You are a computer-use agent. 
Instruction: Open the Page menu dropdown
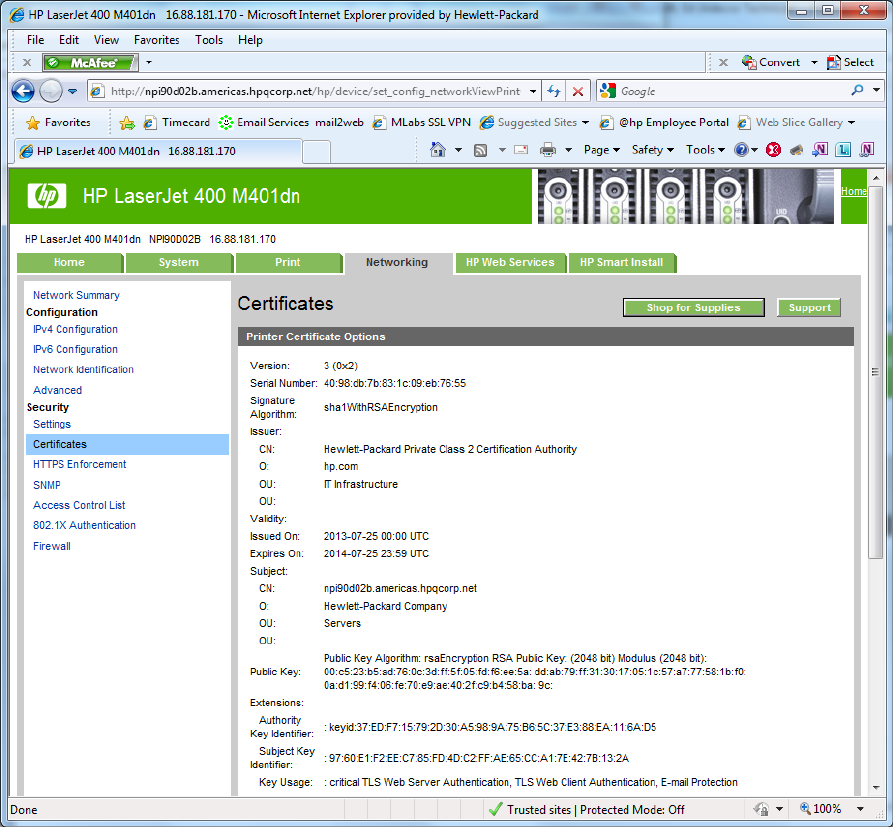(x=601, y=150)
